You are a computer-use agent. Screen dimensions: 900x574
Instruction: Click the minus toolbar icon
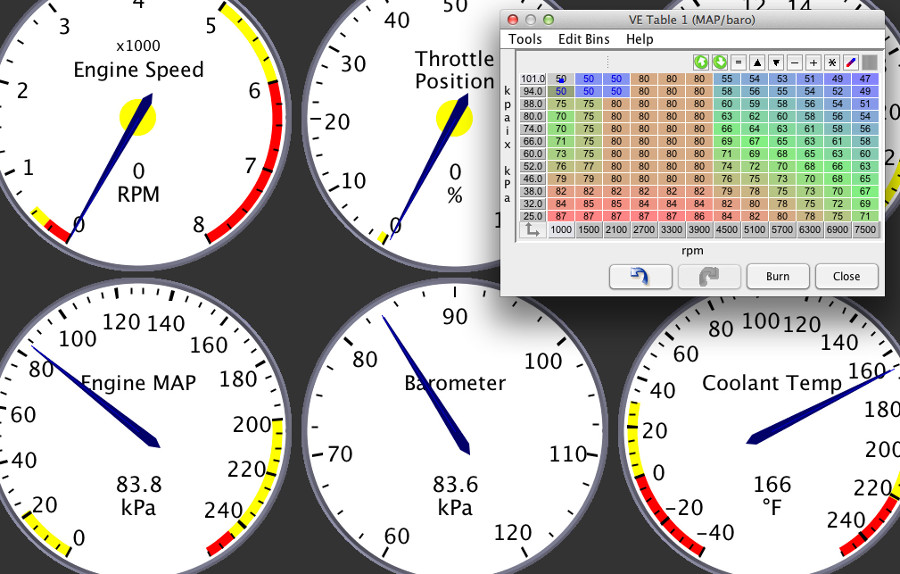(794, 62)
